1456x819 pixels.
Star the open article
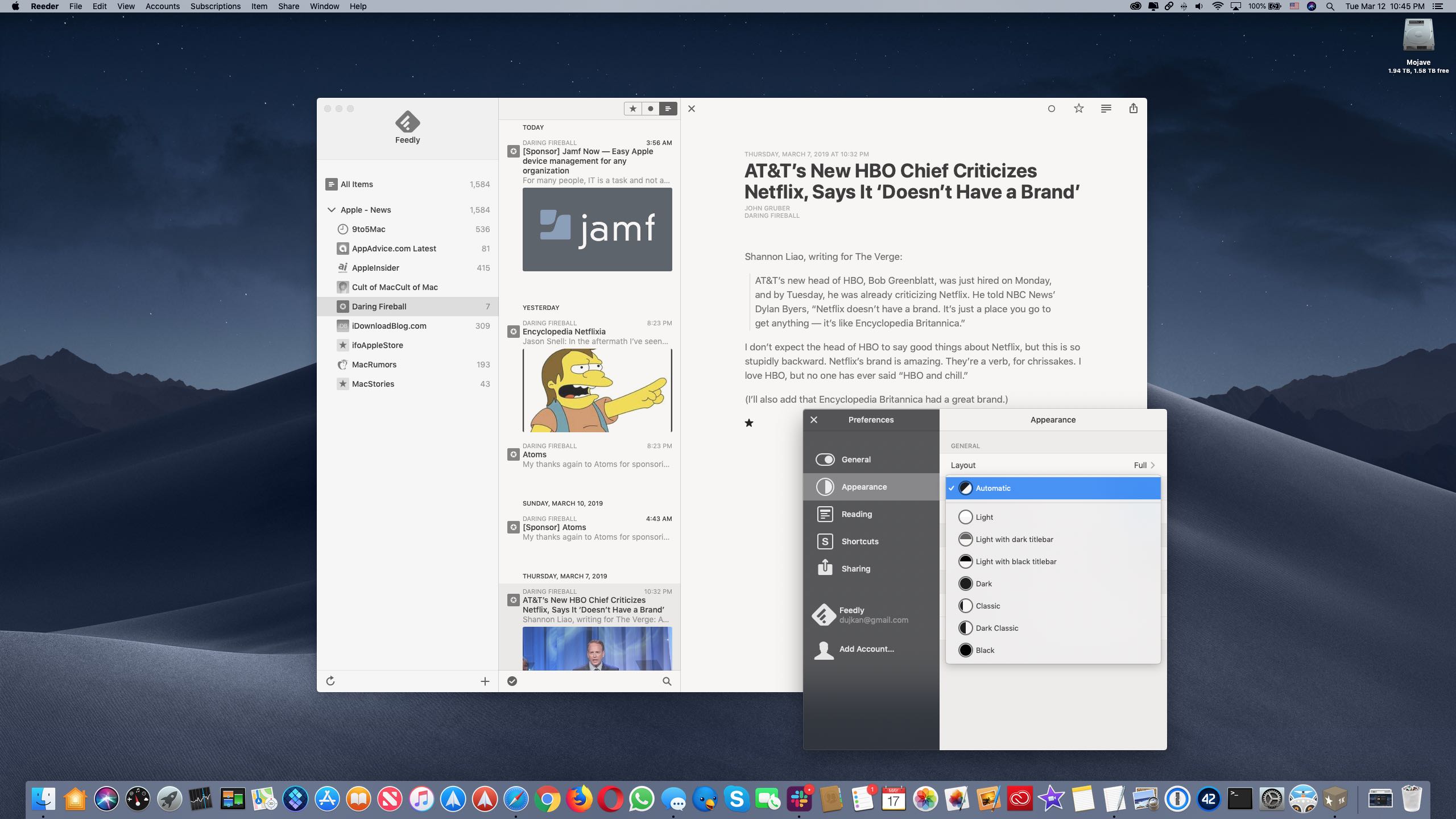coord(1078,108)
